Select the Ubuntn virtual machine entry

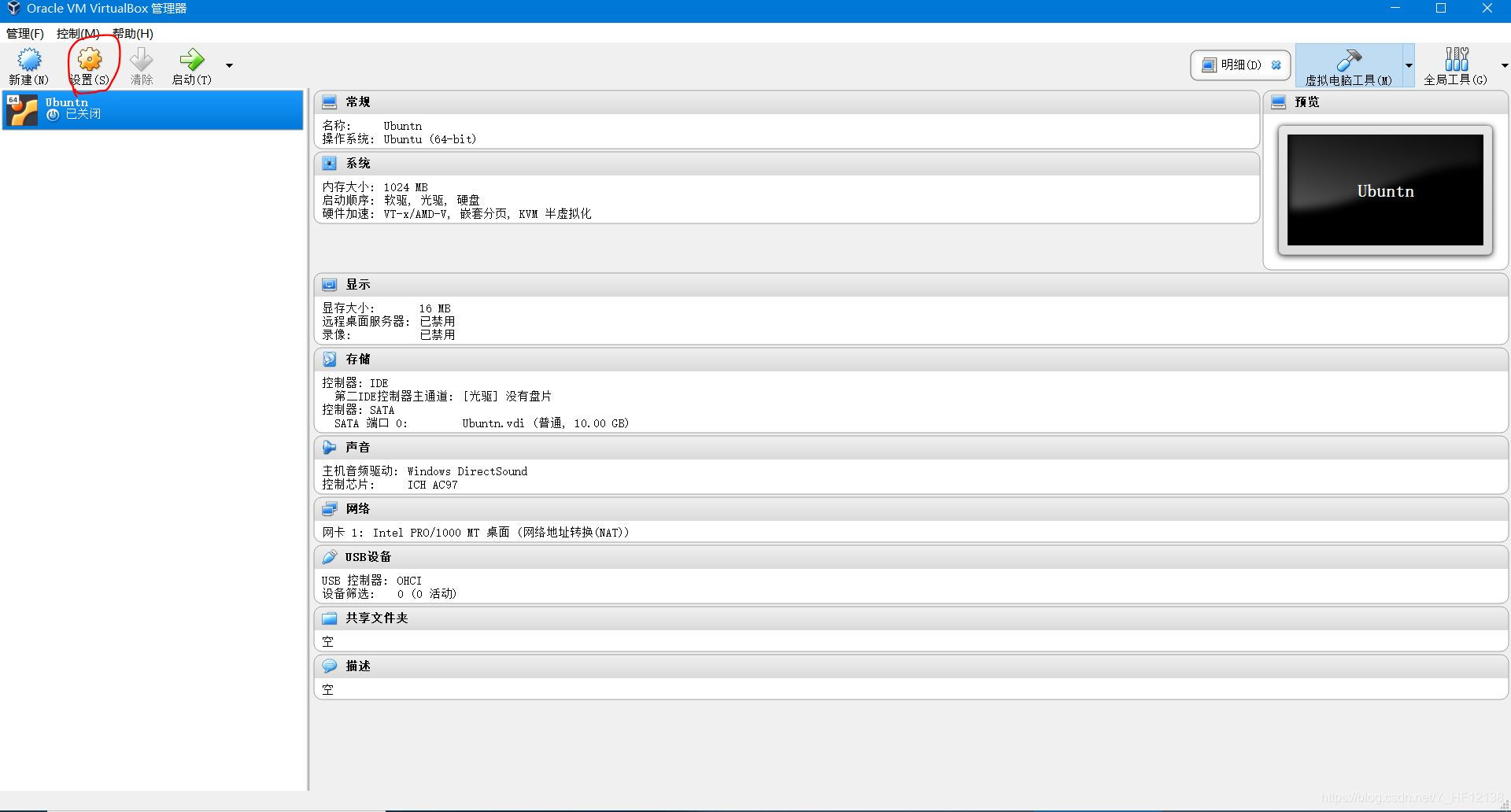pos(153,109)
